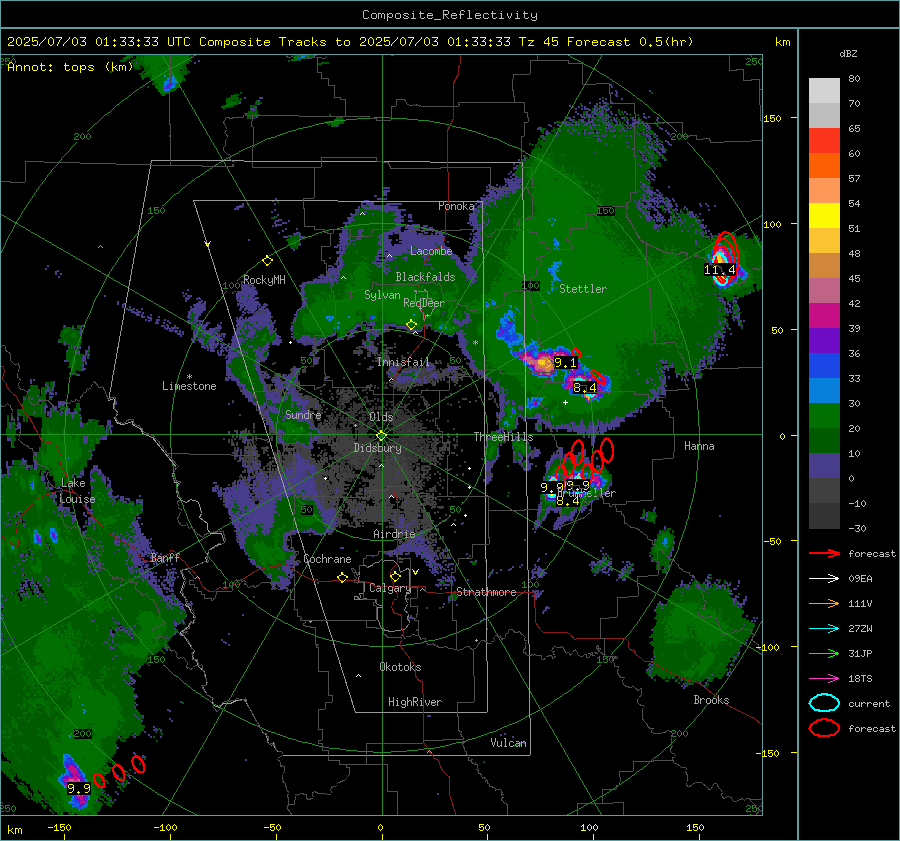
Task: Pick the purple 36-39 dBZ swatch
Action: [824, 341]
